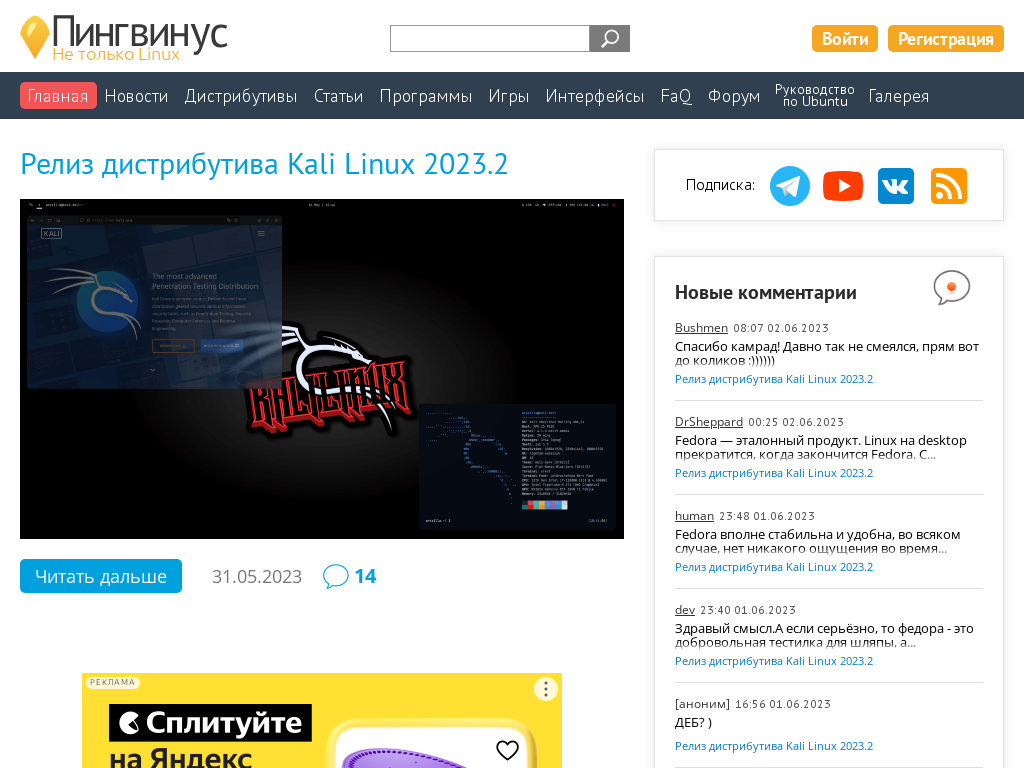
Task: Open the Главная menu item
Action: click(58, 96)
